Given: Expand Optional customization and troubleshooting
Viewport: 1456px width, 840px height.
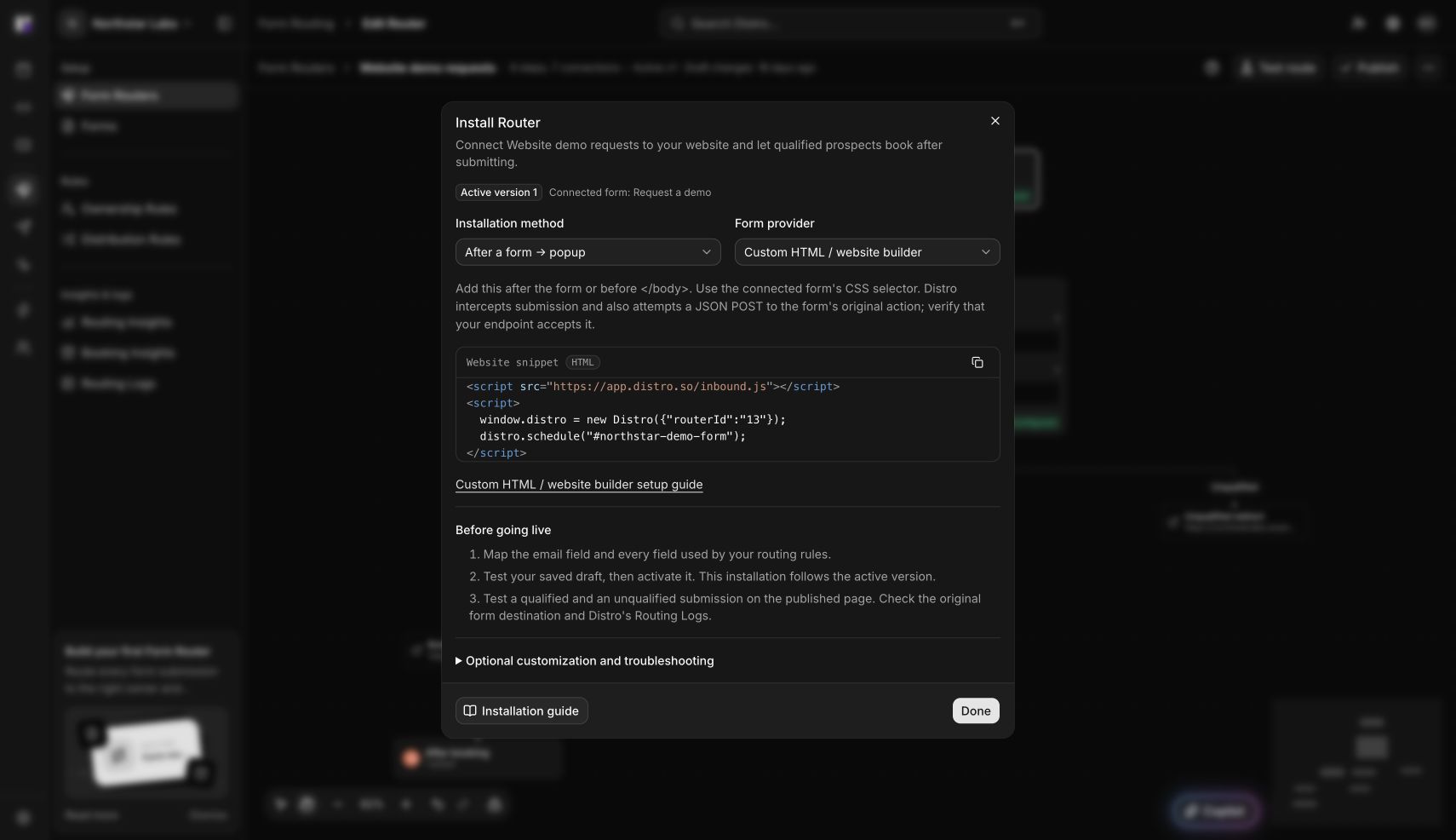Looking at the screenshot, I should [x=585, y=661].
